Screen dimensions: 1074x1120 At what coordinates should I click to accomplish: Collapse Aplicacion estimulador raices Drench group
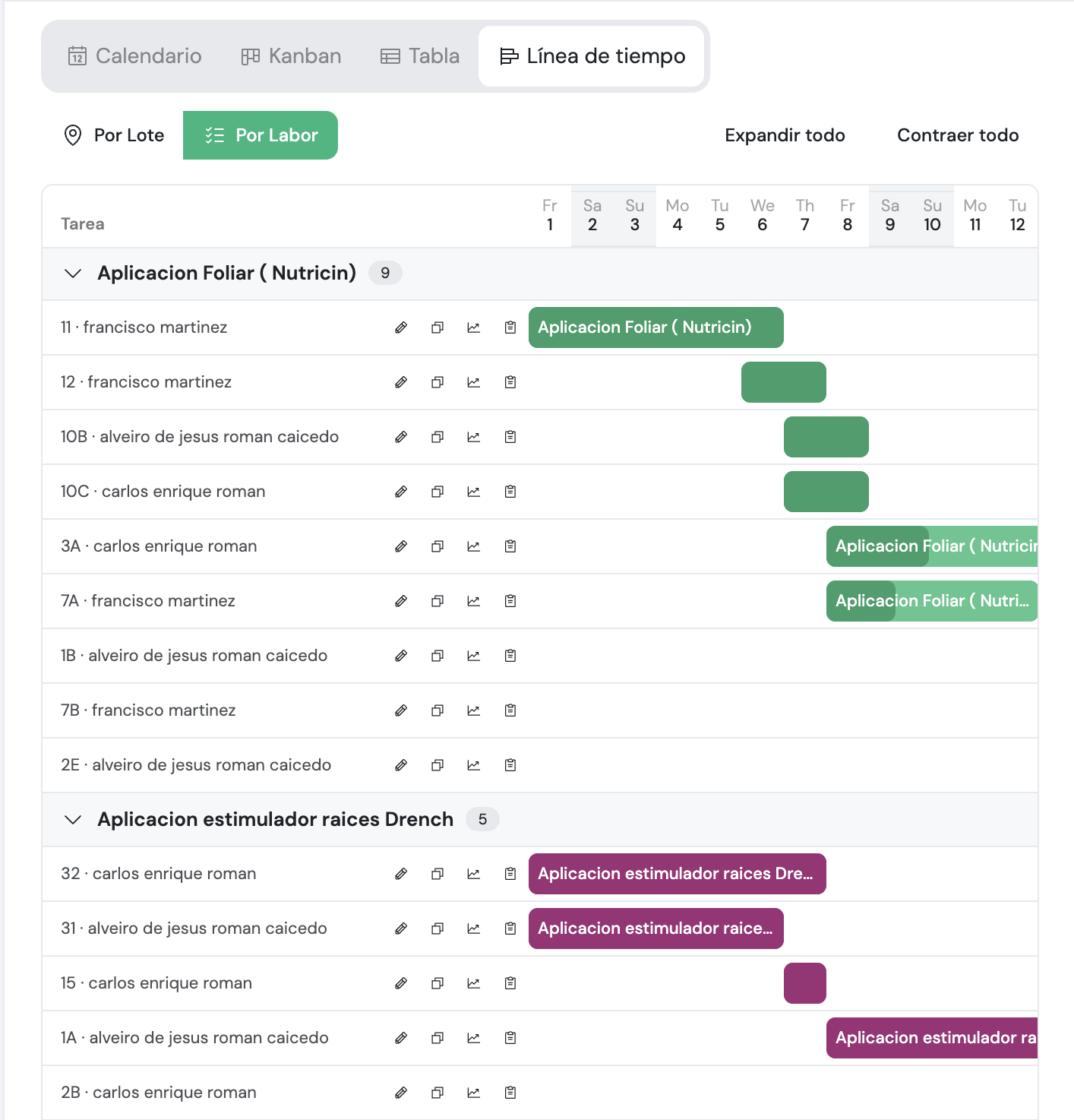[73, 820]
